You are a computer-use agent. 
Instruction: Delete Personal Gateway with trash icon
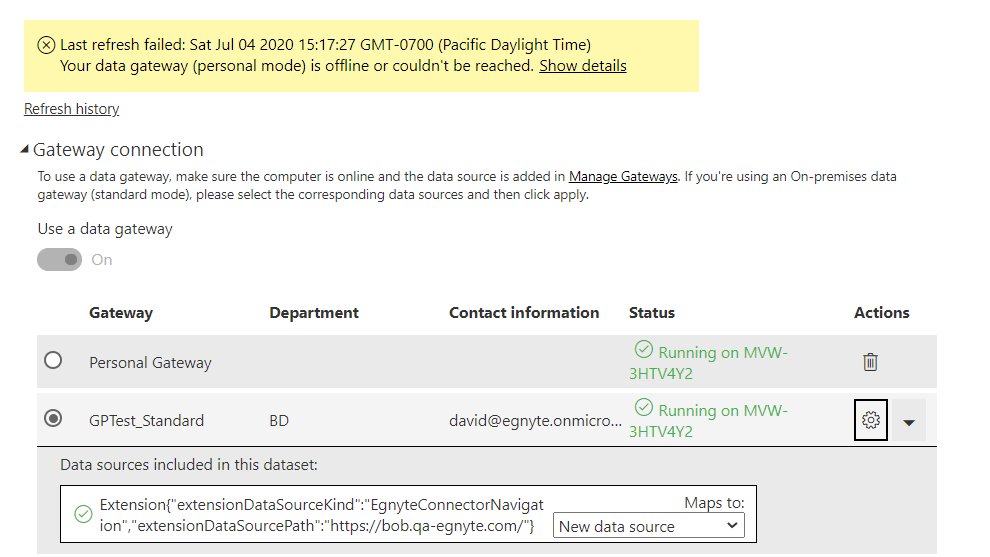tap(870, 362)
